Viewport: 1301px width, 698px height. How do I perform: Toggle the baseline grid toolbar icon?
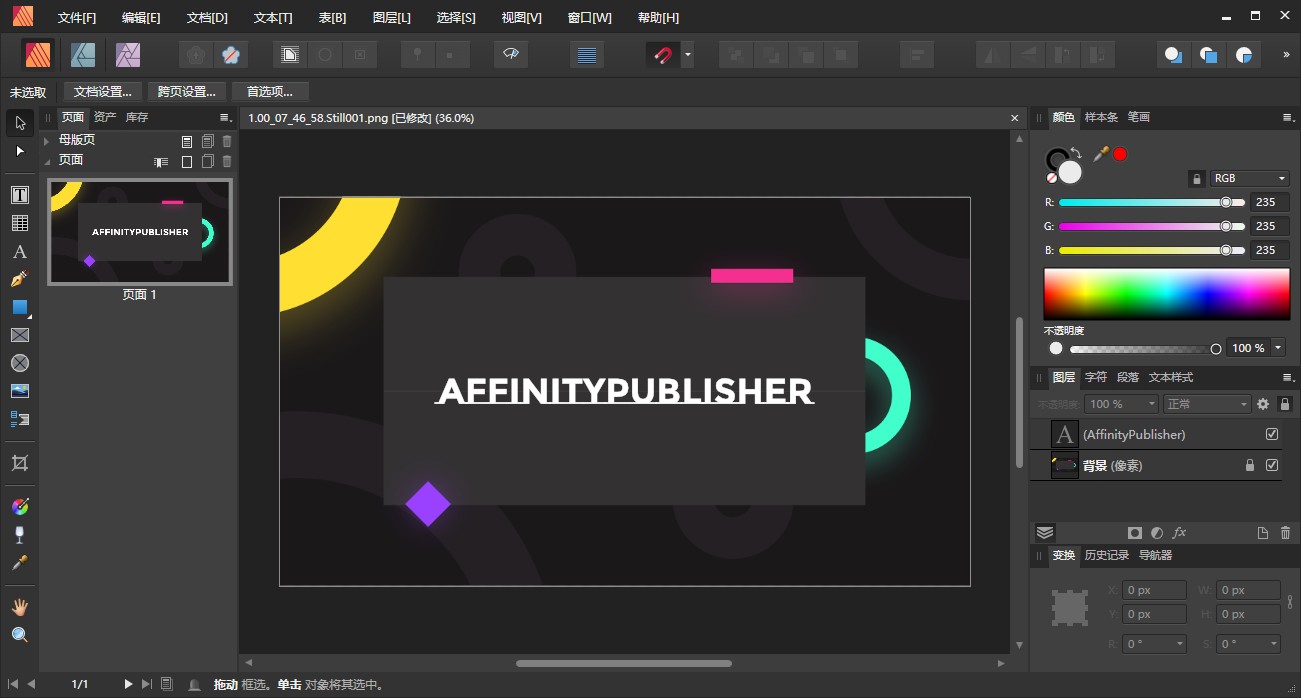587,55
